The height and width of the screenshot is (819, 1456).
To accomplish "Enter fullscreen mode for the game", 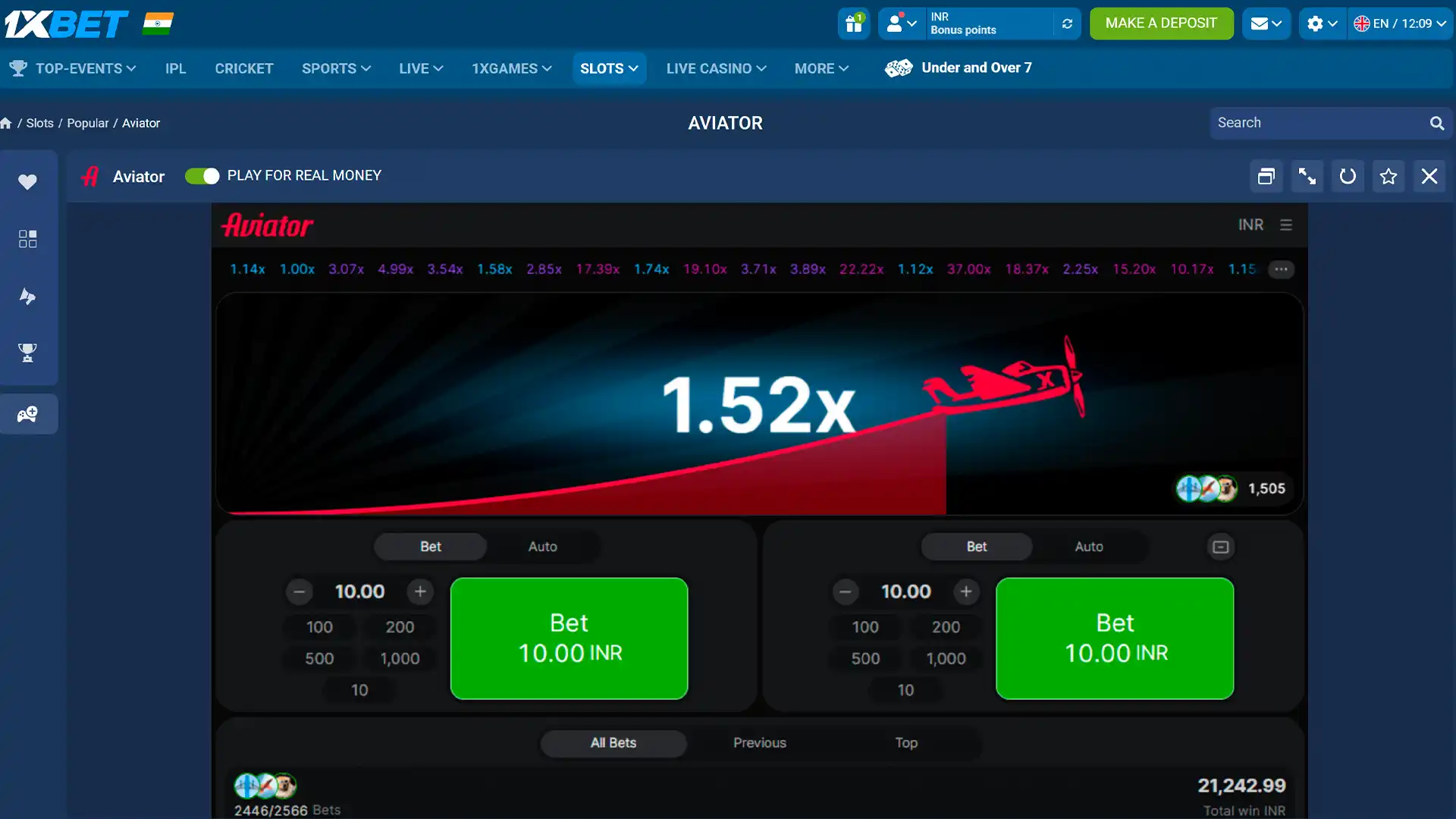I will (x=1307, y=177).
